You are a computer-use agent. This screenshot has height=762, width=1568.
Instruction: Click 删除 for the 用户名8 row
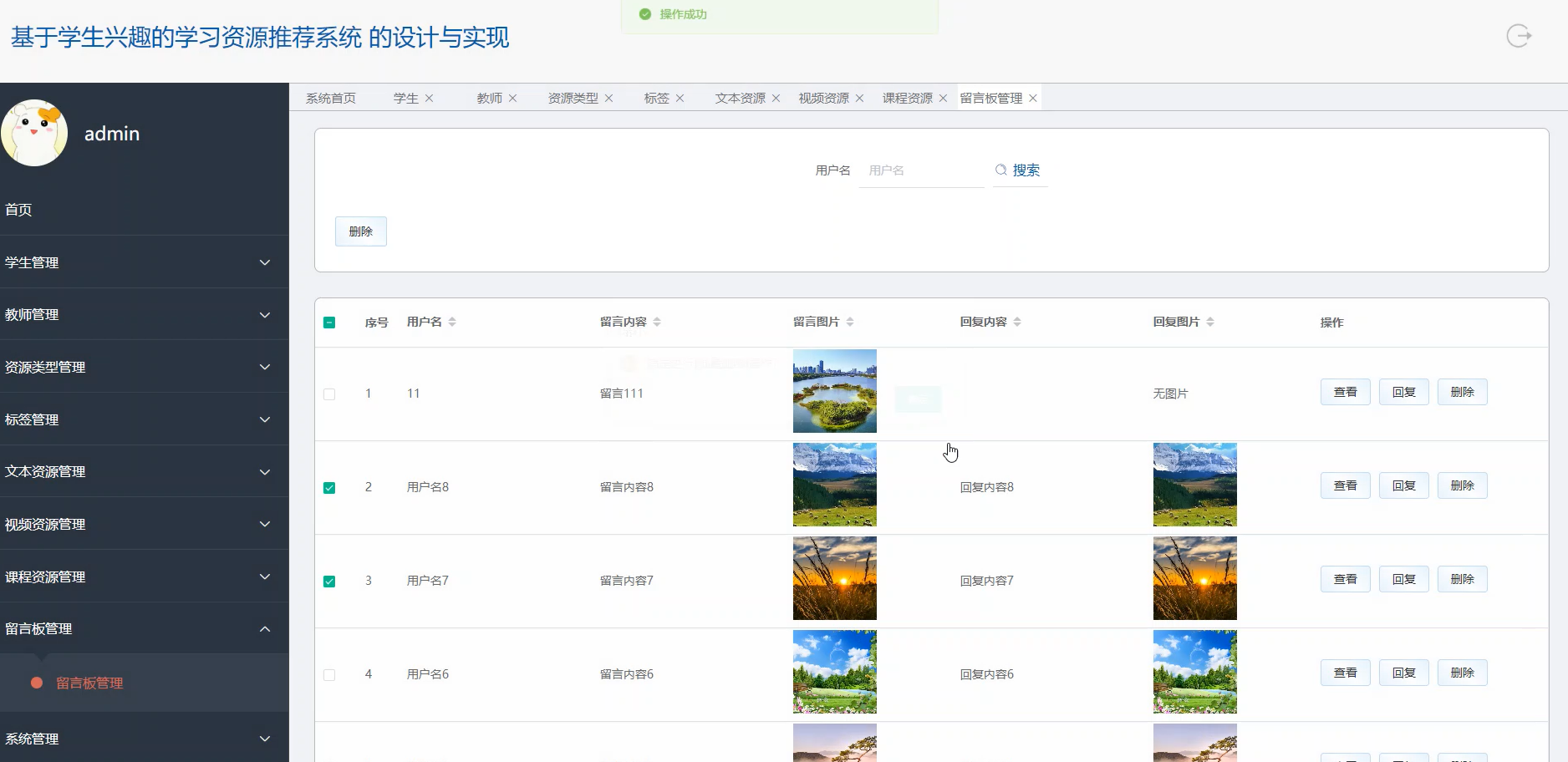[1463, 485]
